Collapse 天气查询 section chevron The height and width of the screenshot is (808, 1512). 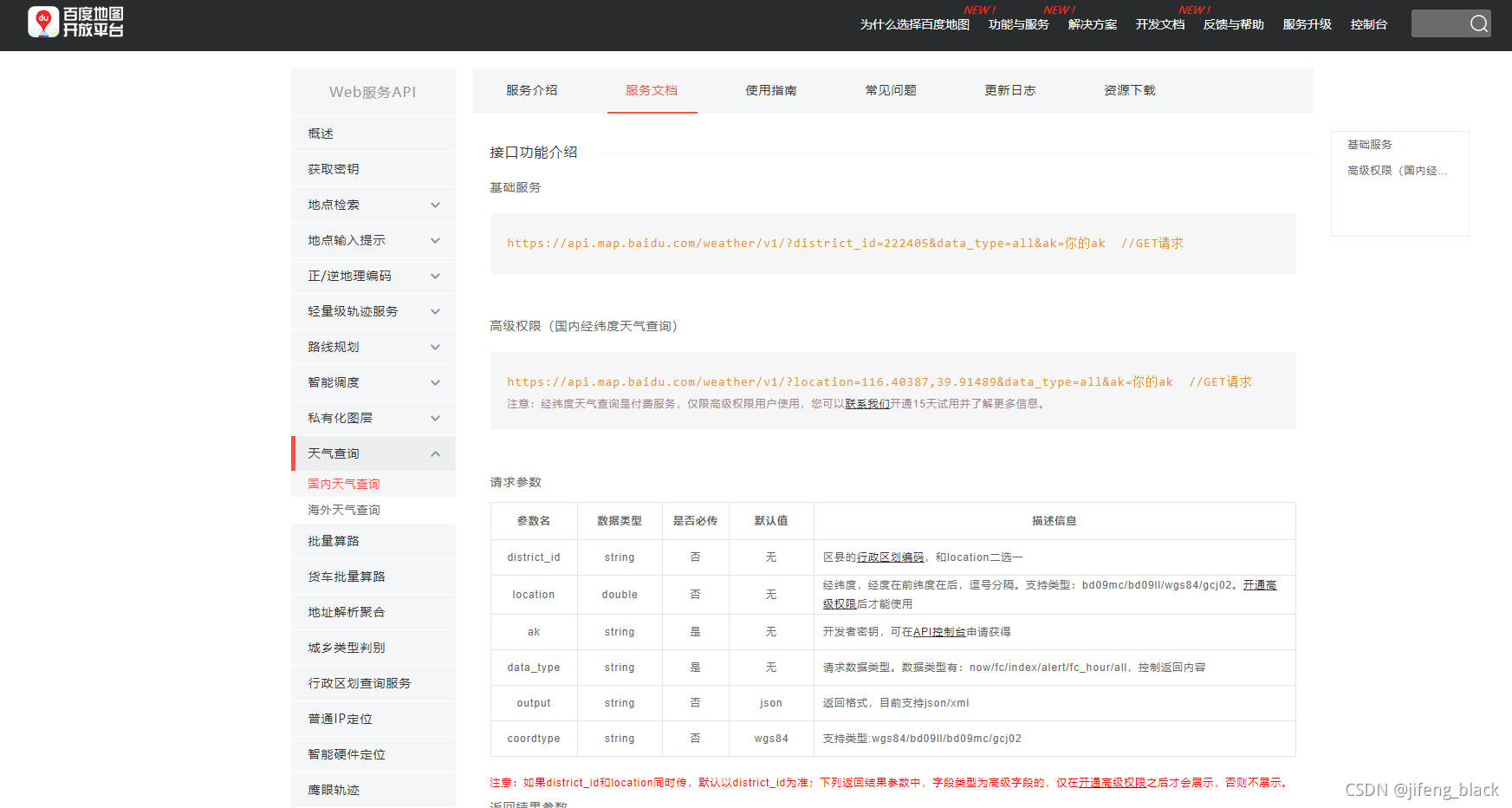click(x=435, y=454)
